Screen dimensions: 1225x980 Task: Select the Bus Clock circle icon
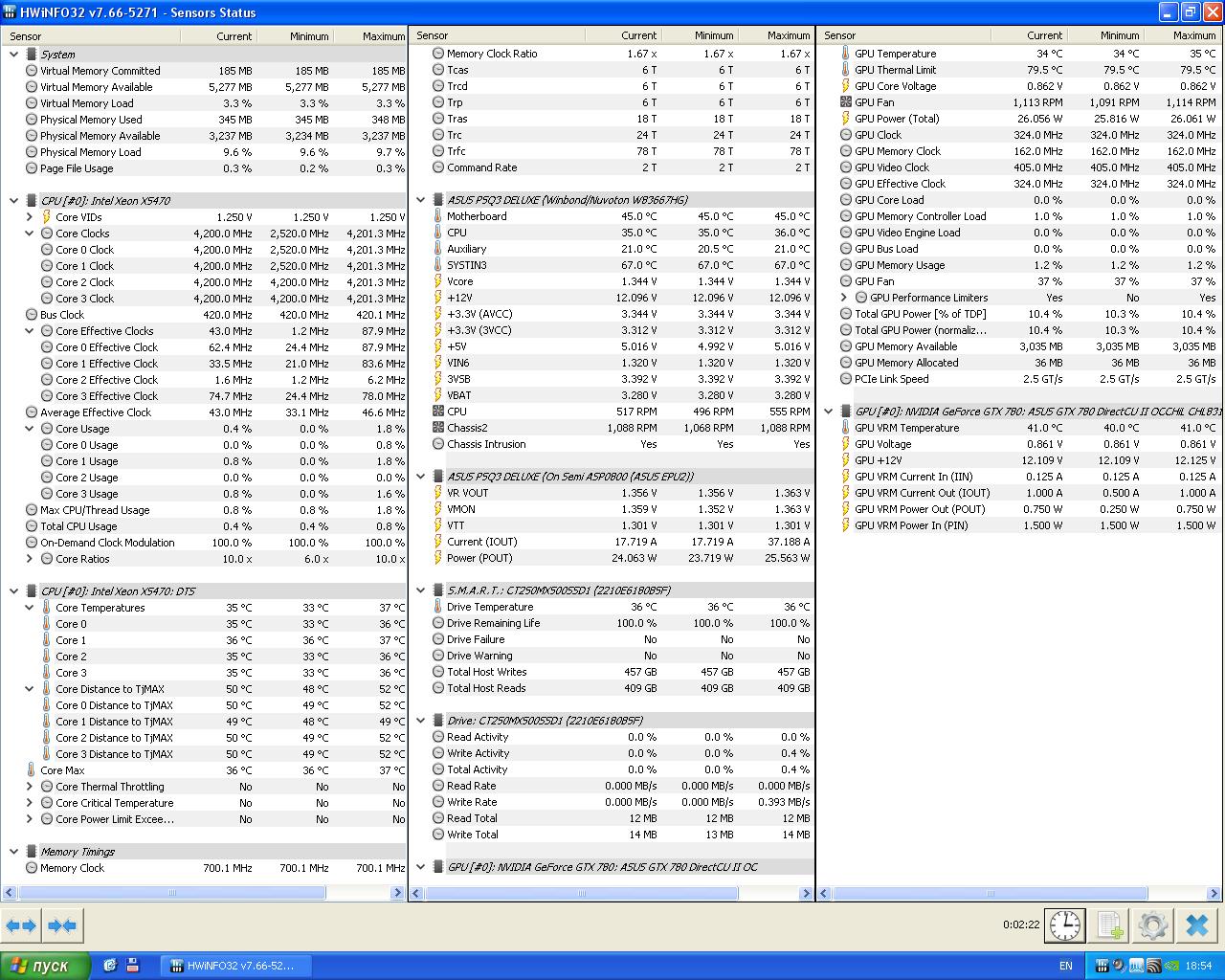(32, 315)
